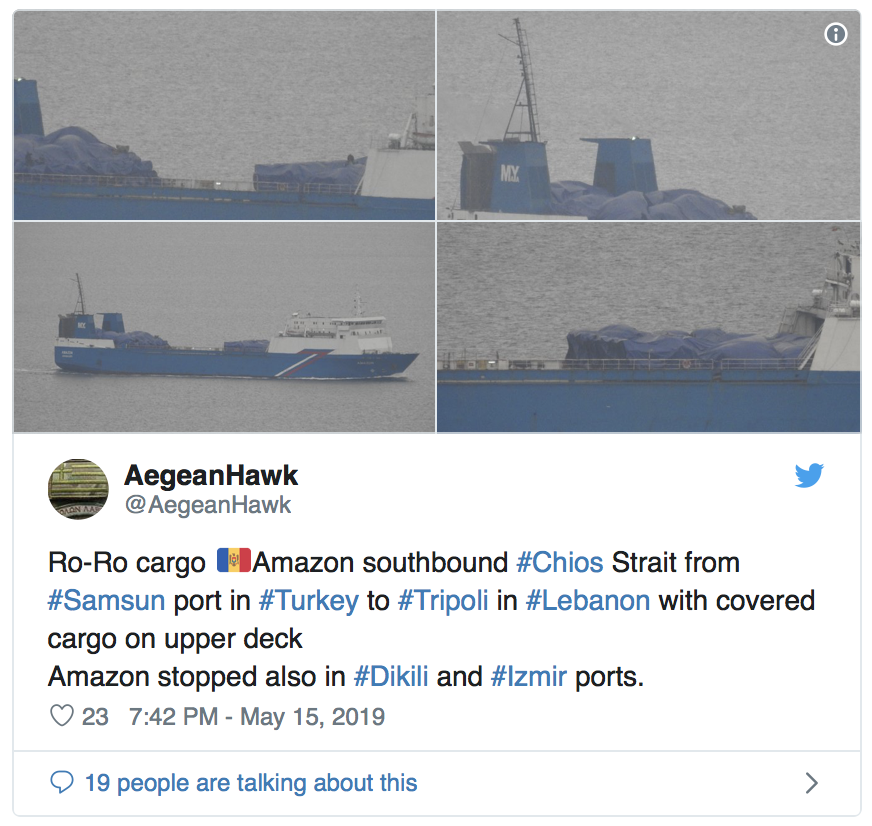This screenshot has width=872, height=826.
Task: Expand conversation with right chevron
Action: point(812,783)
